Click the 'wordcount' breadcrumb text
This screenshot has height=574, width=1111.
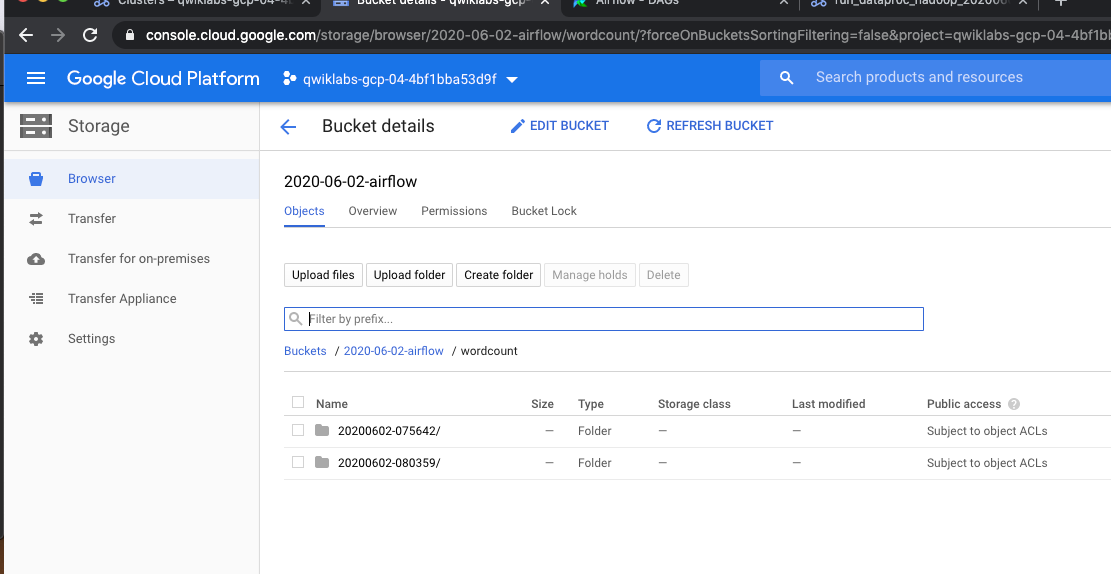(489, 351)
